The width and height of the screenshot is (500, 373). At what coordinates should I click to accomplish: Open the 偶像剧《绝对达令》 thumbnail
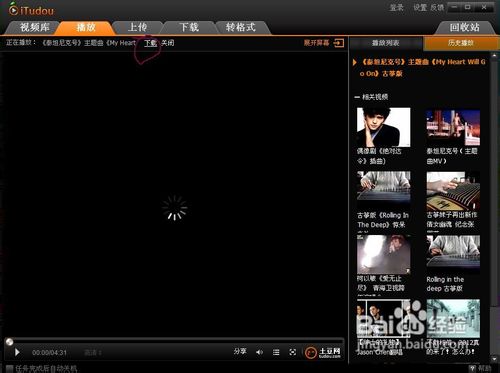383,127
